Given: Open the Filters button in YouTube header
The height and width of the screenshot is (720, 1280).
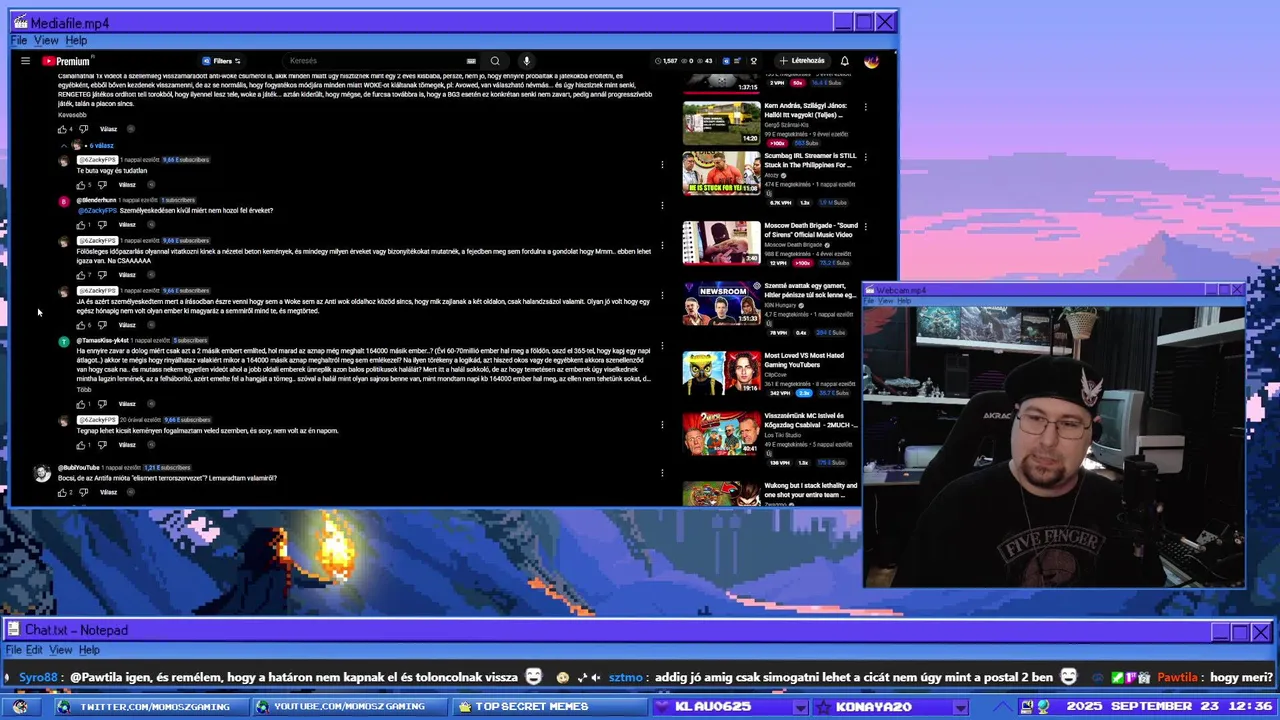Looking at the screenshot, I should (221, 61).
